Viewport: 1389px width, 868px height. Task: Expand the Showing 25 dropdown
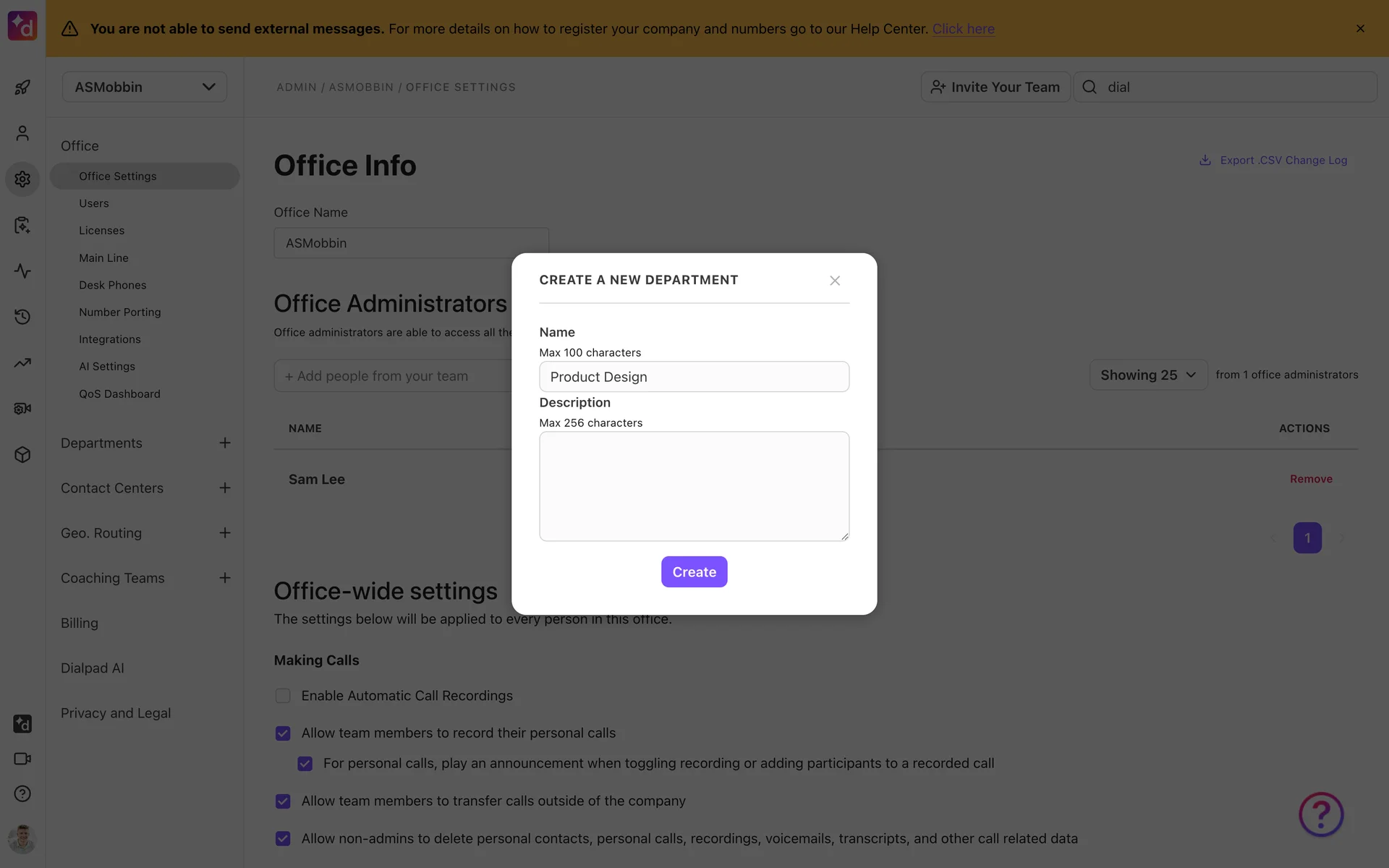(x=1148, y=375)
